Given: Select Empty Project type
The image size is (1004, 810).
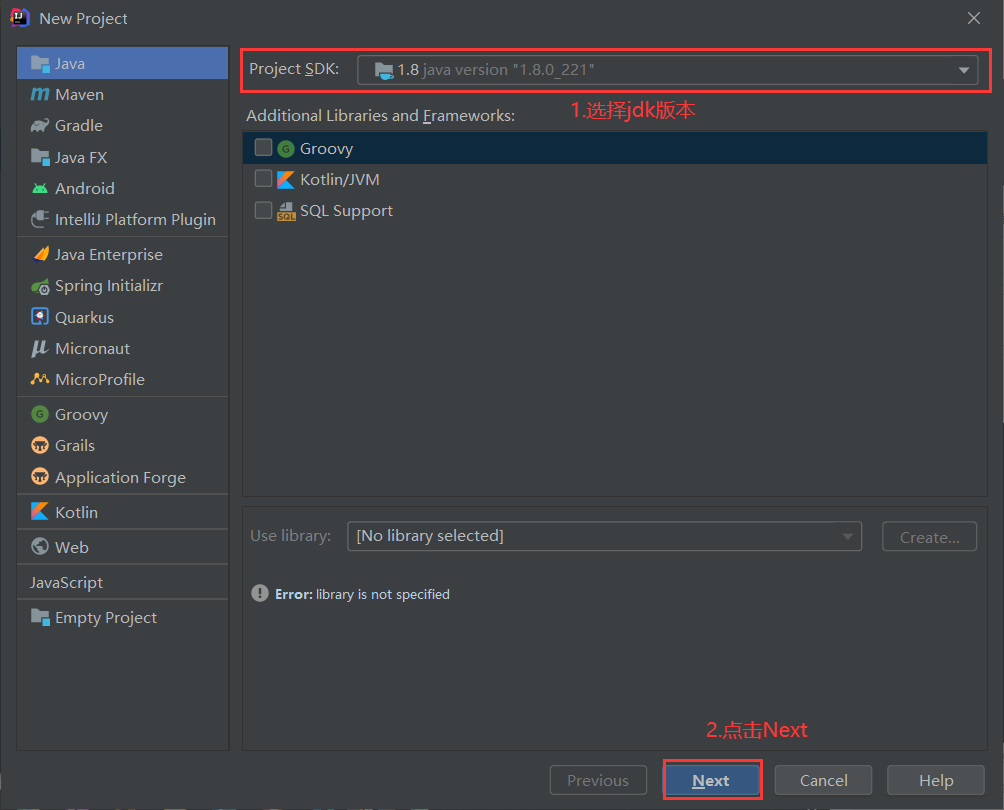Looking at the screenshot, I should click(122, 617).
